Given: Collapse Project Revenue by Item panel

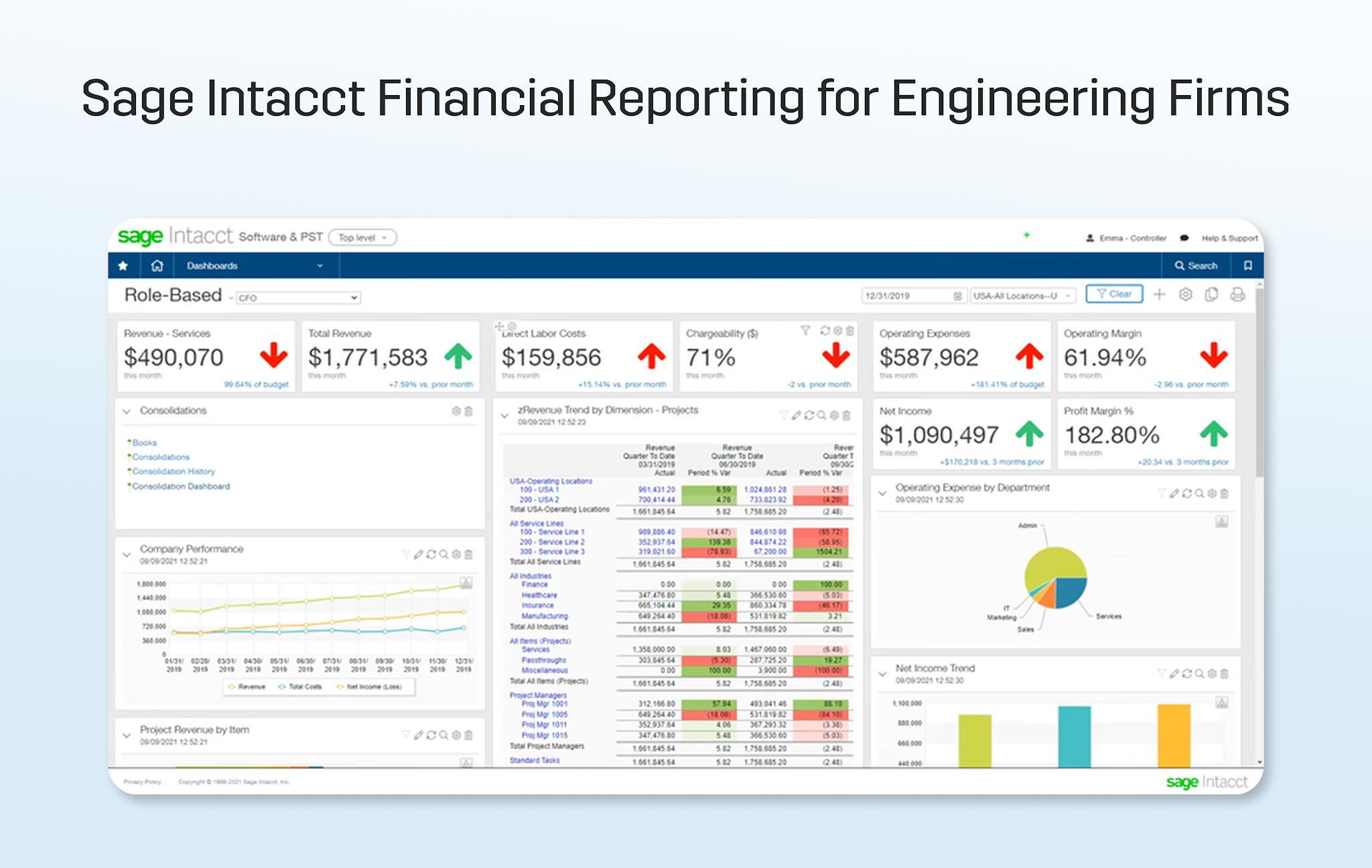Looking at the screenshot, I should (127, 735).
